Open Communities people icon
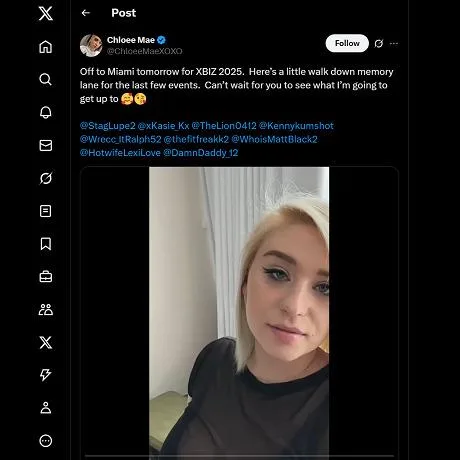The width and height of the screenshot is (460, 460). point(46,309)
